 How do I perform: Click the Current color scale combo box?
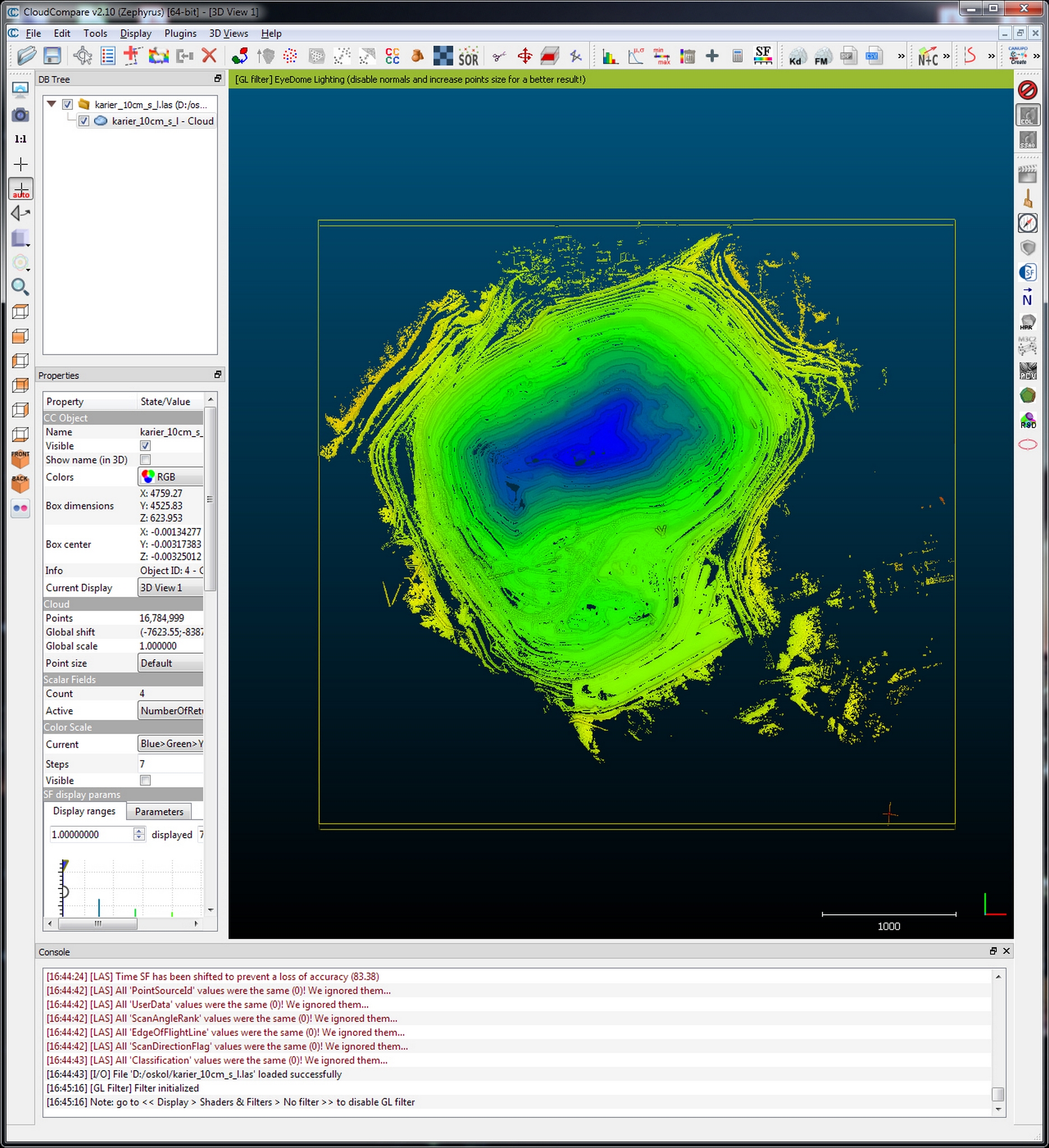coord(171,744)
